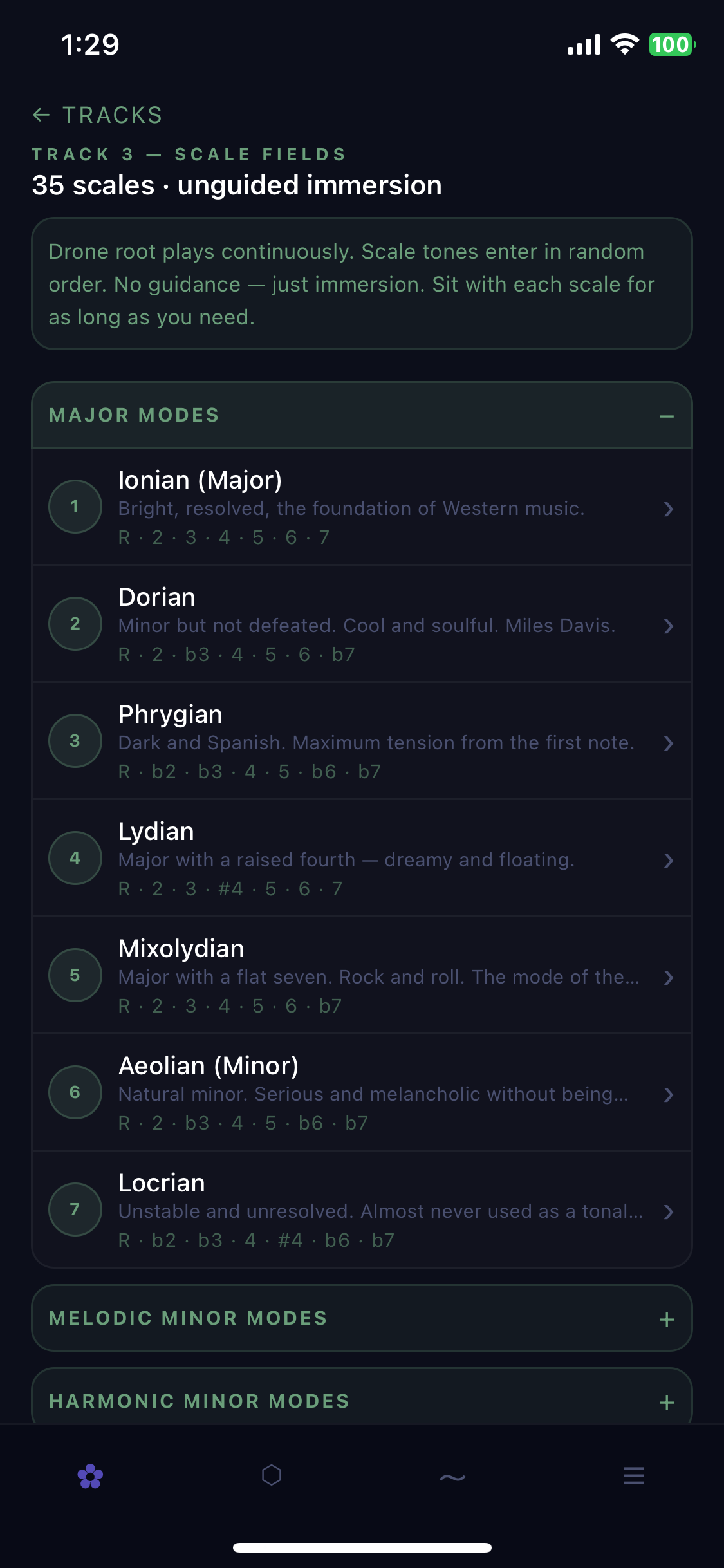Image resolution: width=724 pixels, height=1568 pixels.
Task: Tap the purple flower tab icon
Action: [90, 1476]
